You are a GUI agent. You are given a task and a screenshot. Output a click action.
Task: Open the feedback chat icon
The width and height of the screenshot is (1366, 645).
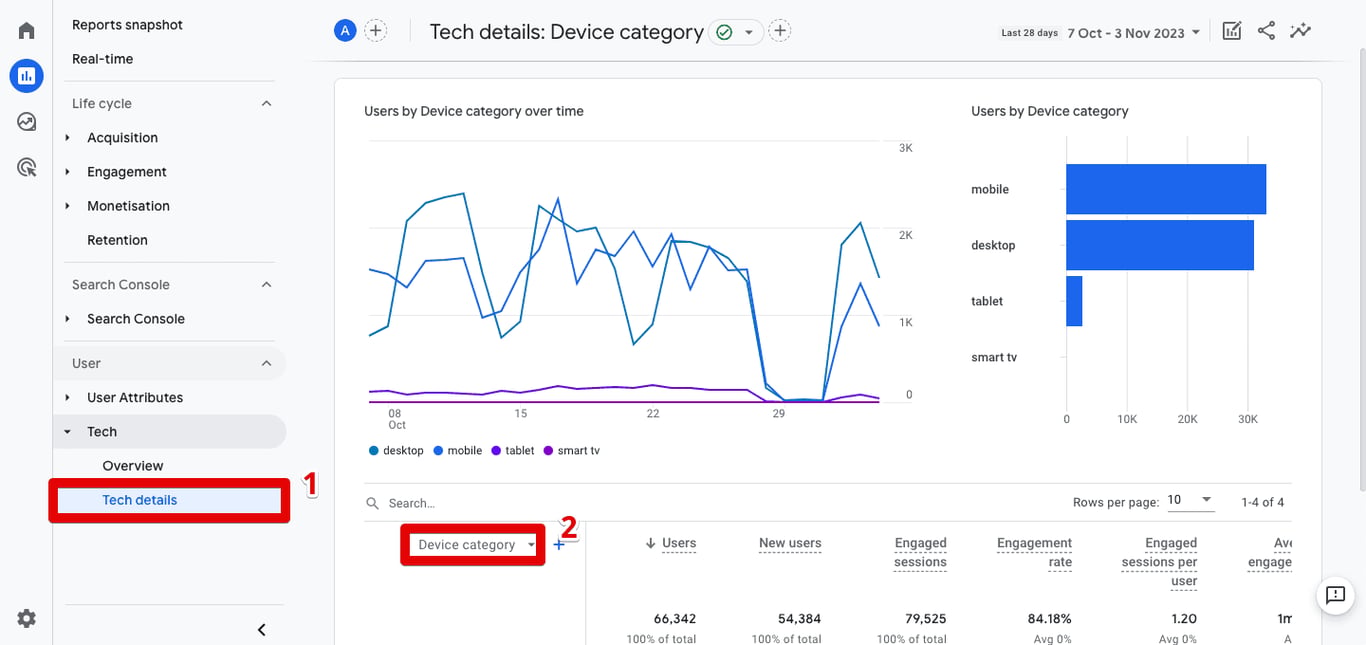pyautogui.click(x=1335, y=595)
